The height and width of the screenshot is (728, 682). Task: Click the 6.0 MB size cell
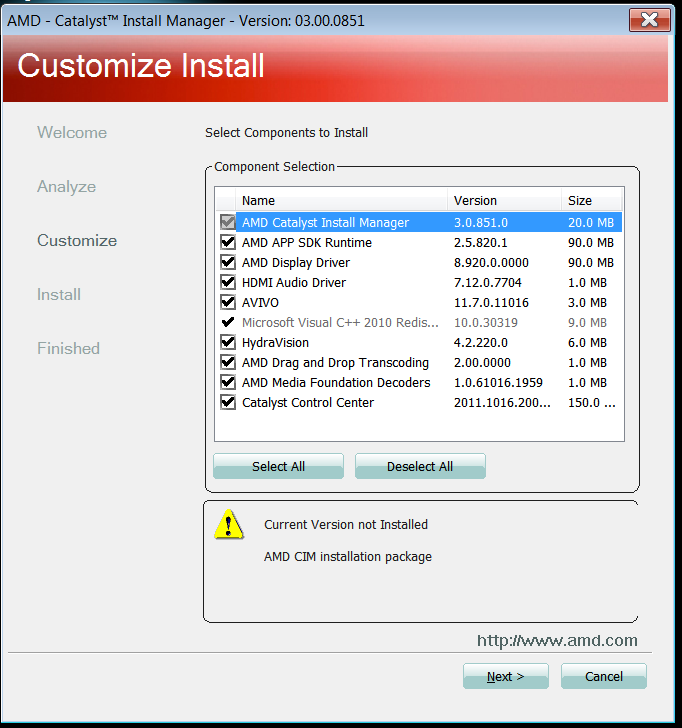click(587, 342)
